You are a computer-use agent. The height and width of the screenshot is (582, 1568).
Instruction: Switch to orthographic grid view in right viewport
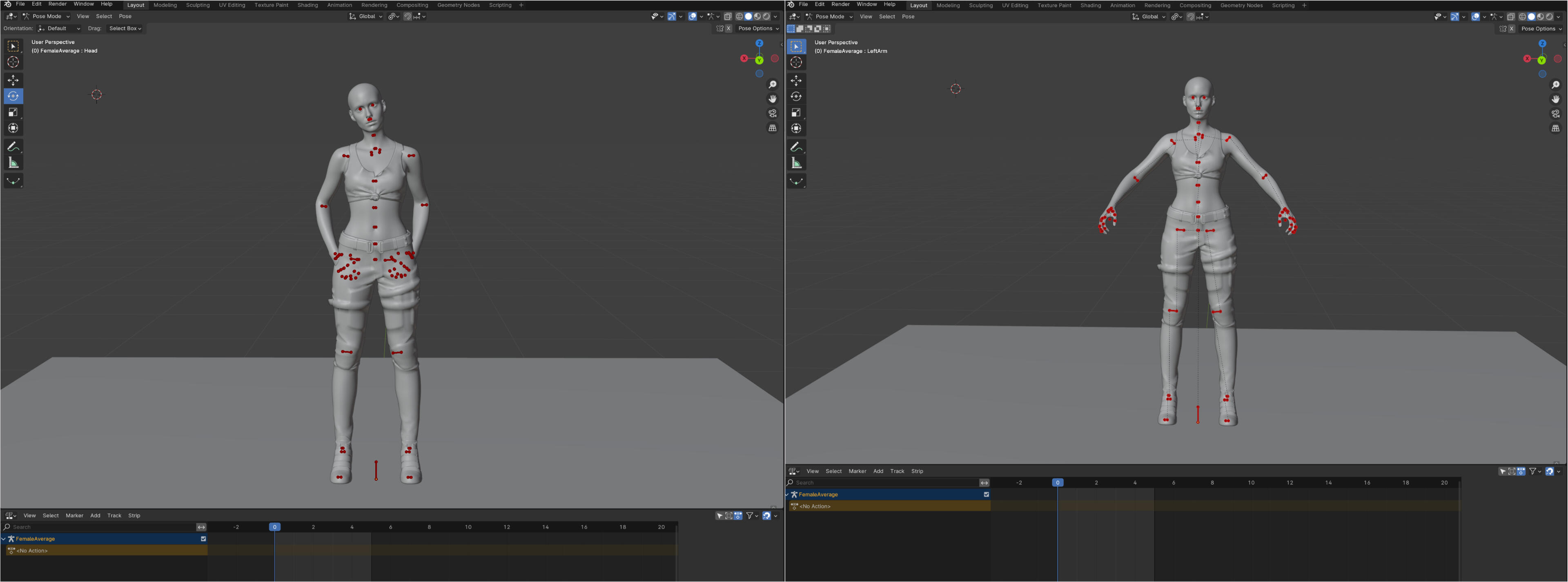click(x=1555, y=129)
